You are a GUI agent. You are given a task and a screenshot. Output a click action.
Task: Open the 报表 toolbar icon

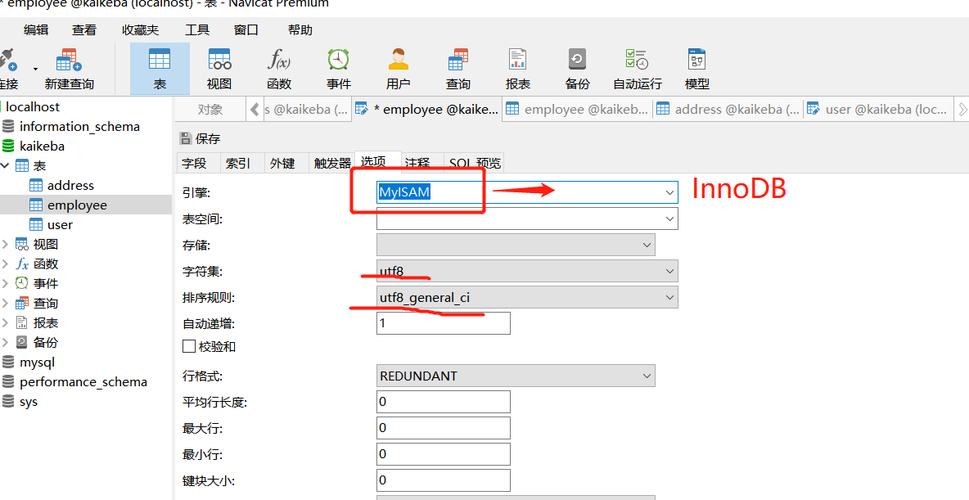coord(517,60)
